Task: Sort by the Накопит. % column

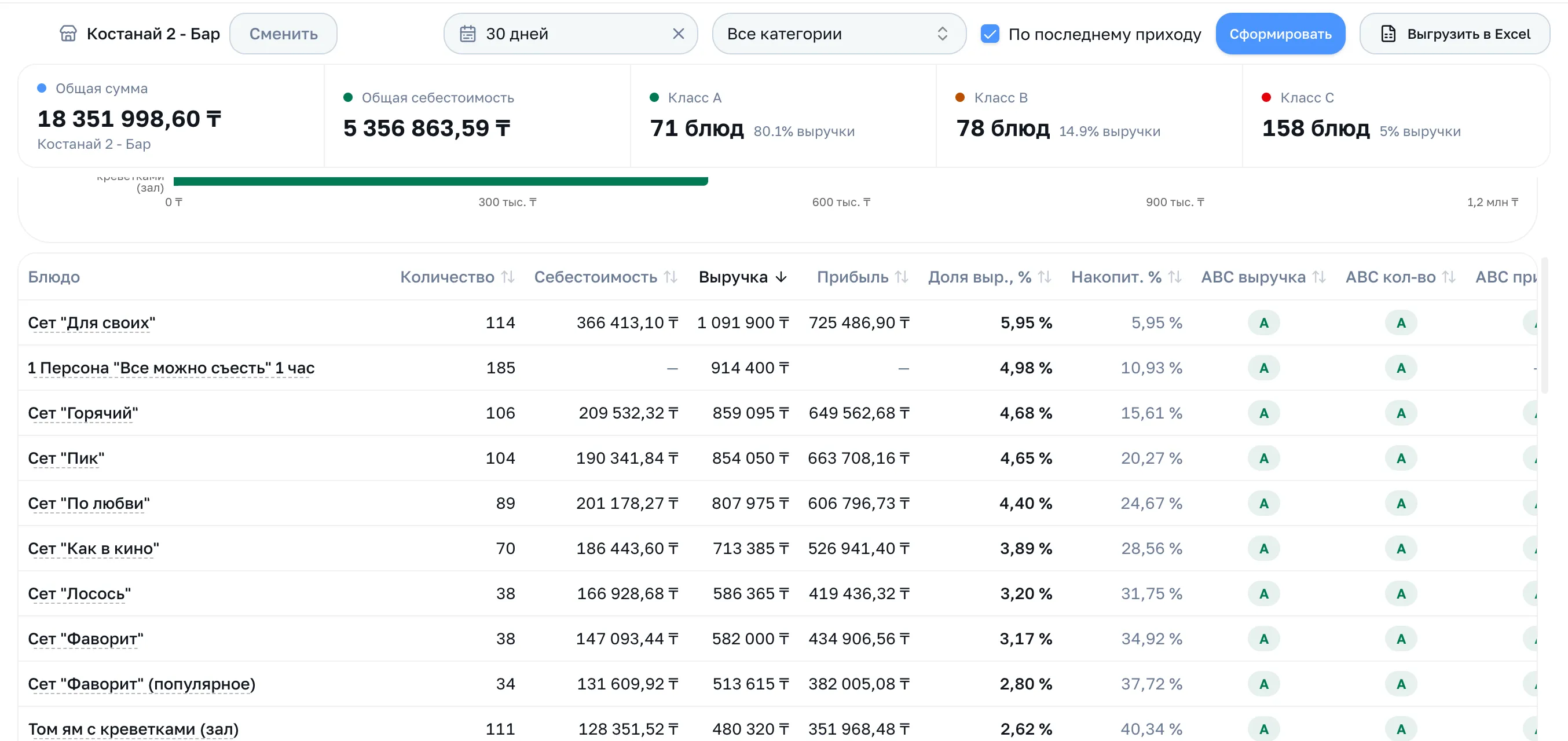Action: 1127,277
